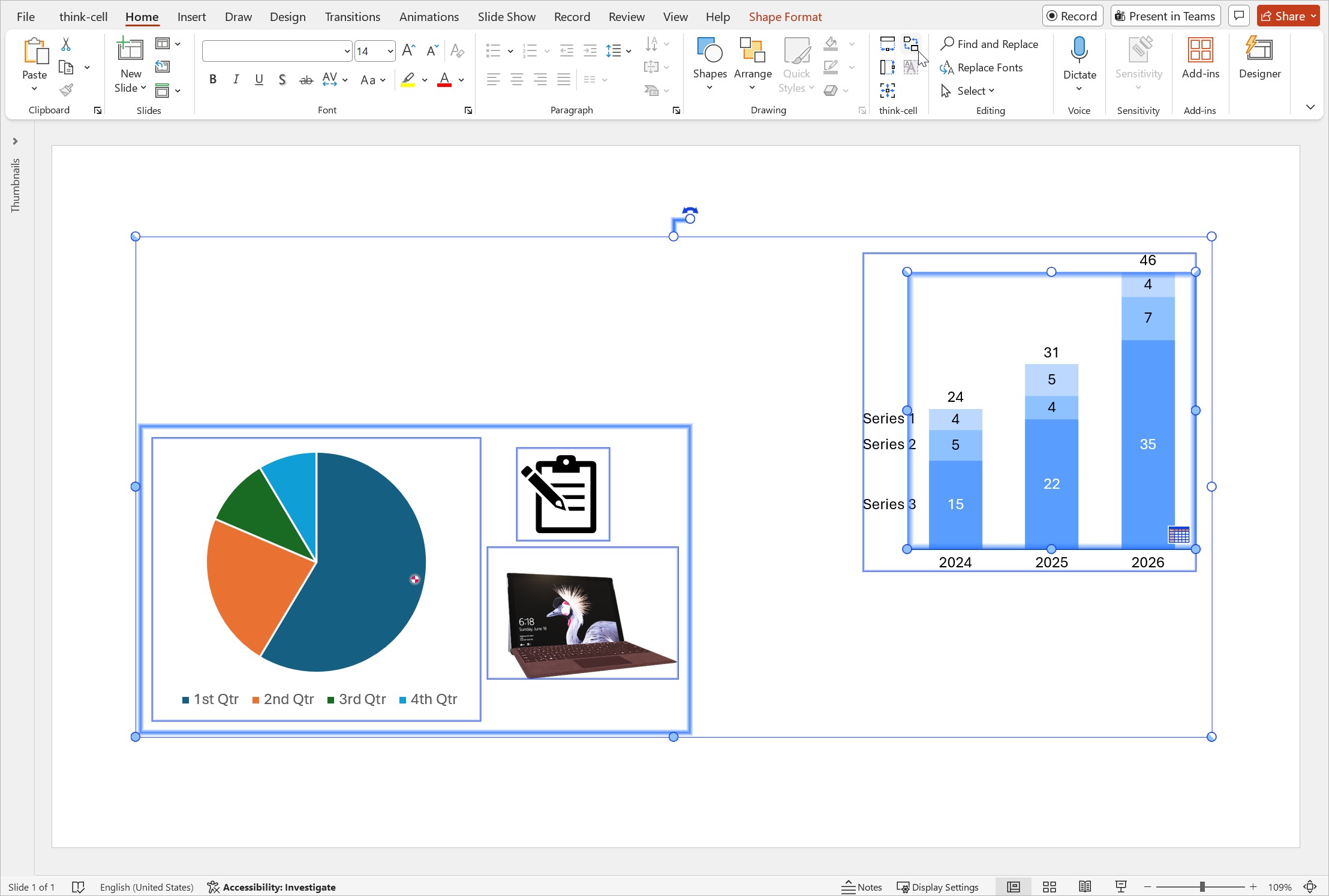Switch to the Shape Format tab
This screenshot has height=896, width=1329.
tap(785, 17)
